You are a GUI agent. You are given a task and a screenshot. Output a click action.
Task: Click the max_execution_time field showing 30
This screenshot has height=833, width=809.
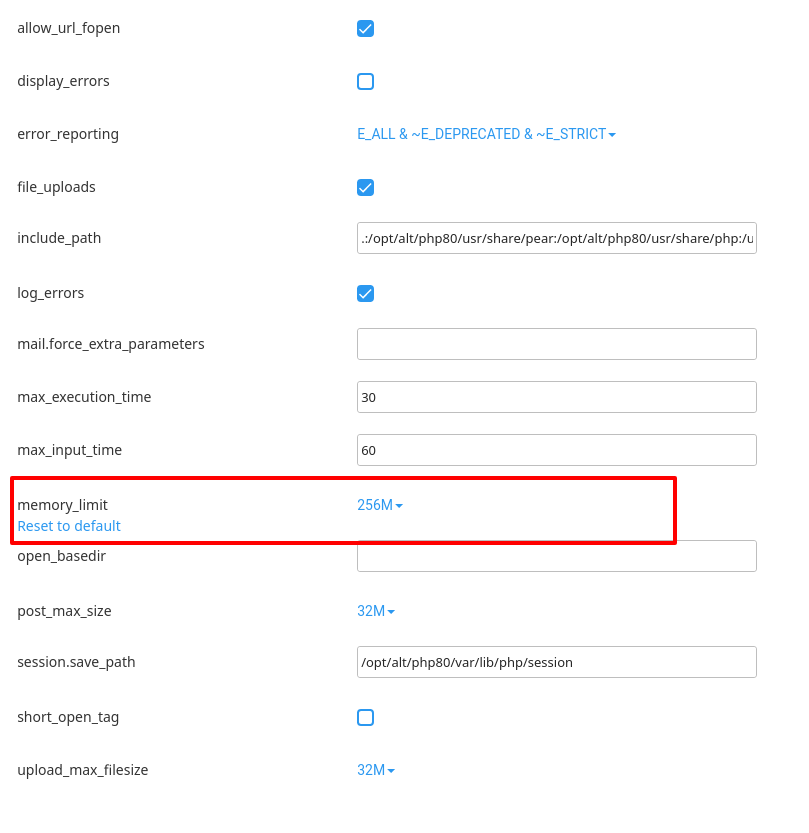tap(557, 397)
